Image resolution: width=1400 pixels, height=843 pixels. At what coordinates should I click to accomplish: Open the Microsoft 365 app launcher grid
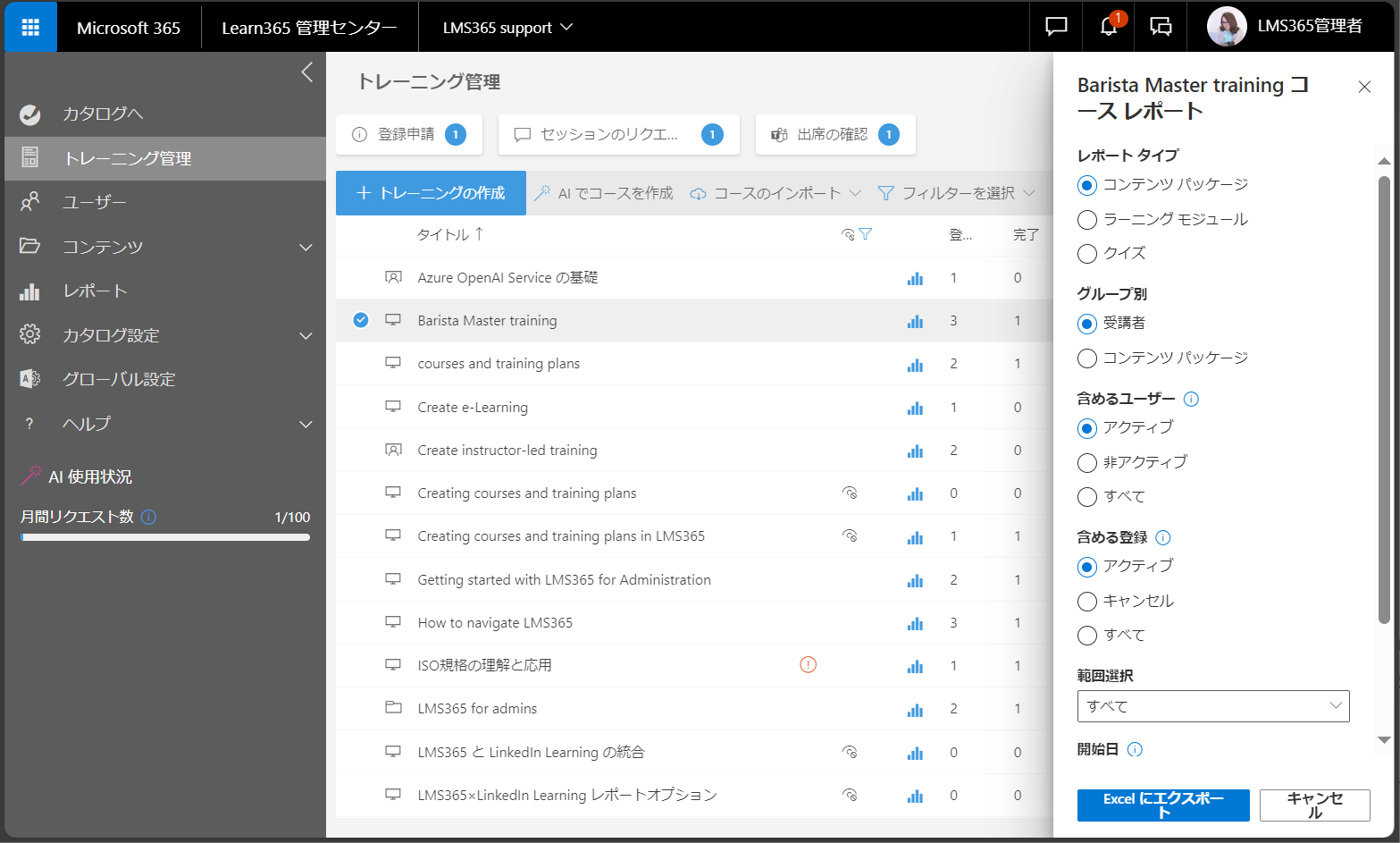tap(30, 27)
